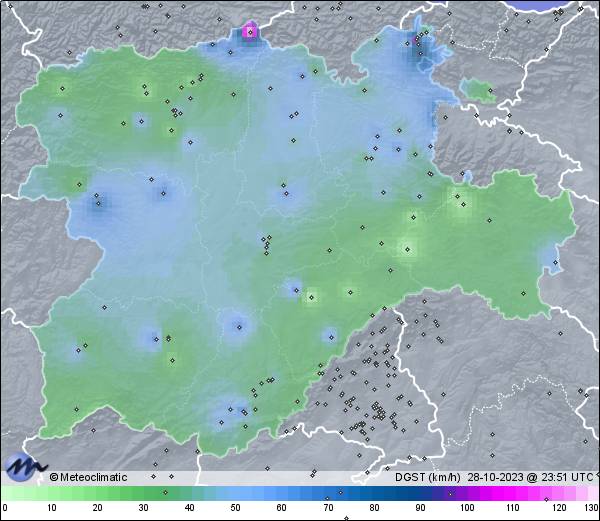This screenshot has height=521, width=600.
Task: Click the scale value 10
Action: 52,508
